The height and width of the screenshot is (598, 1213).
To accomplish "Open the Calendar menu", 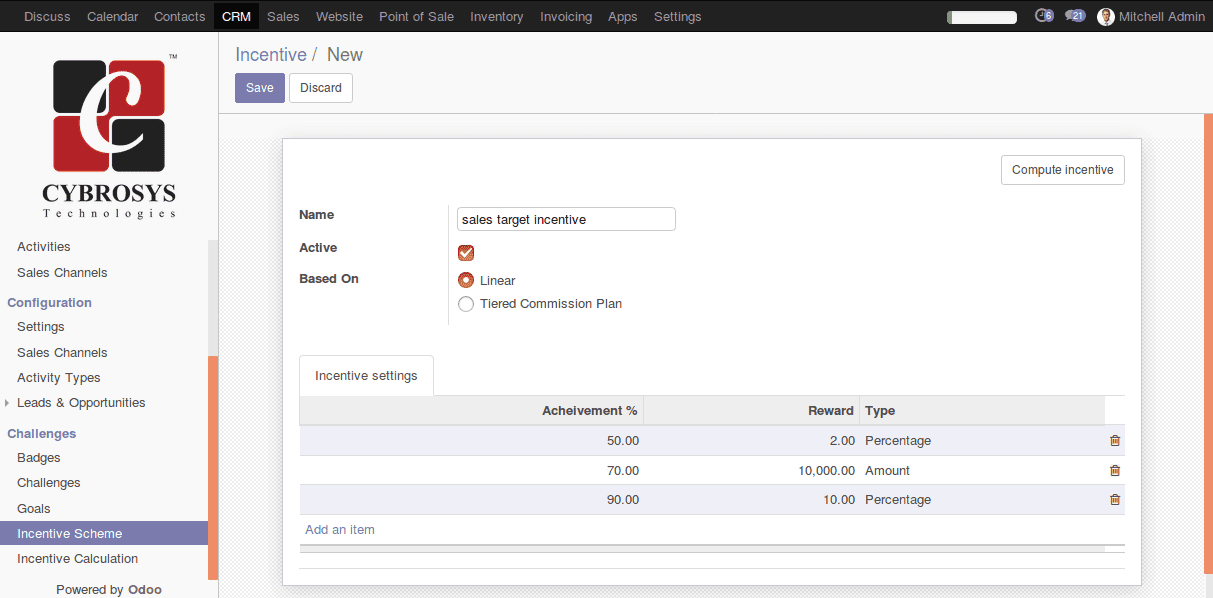I will pyautogui.click(x=113, y=17).
